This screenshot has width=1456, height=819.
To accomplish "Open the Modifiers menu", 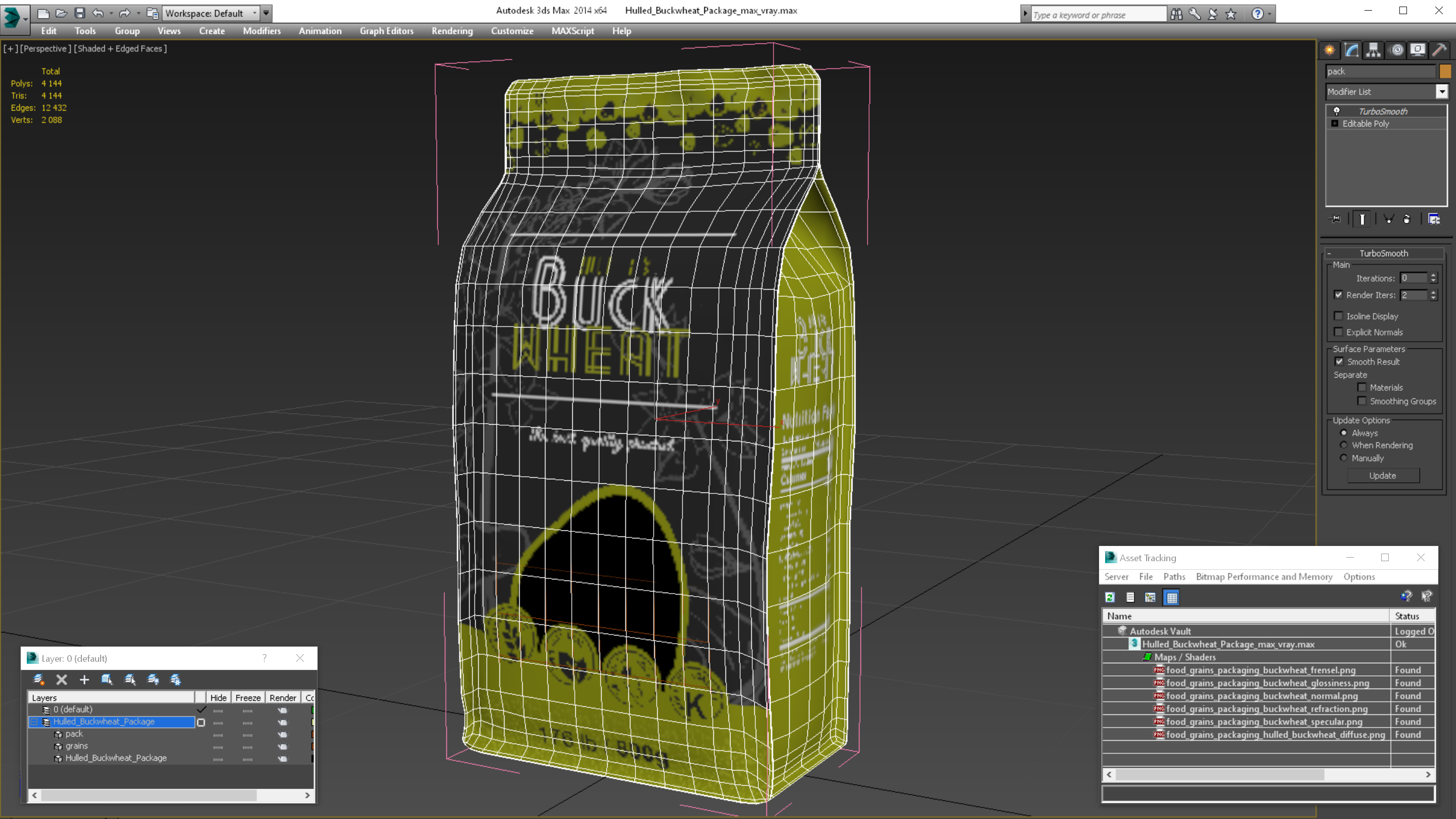I will 262,31.
